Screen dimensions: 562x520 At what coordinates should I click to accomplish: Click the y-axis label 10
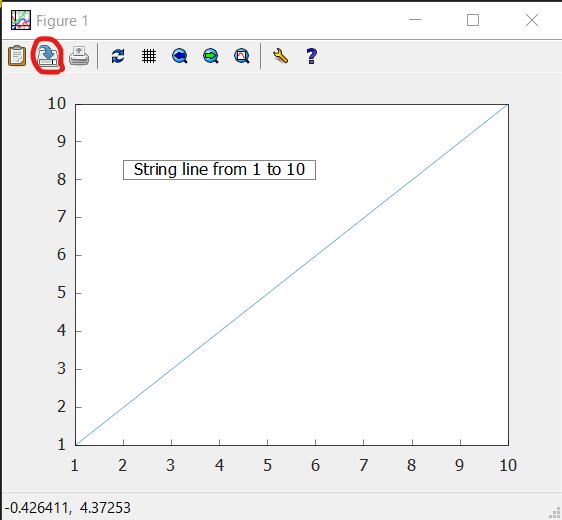(x=57, y=103)
